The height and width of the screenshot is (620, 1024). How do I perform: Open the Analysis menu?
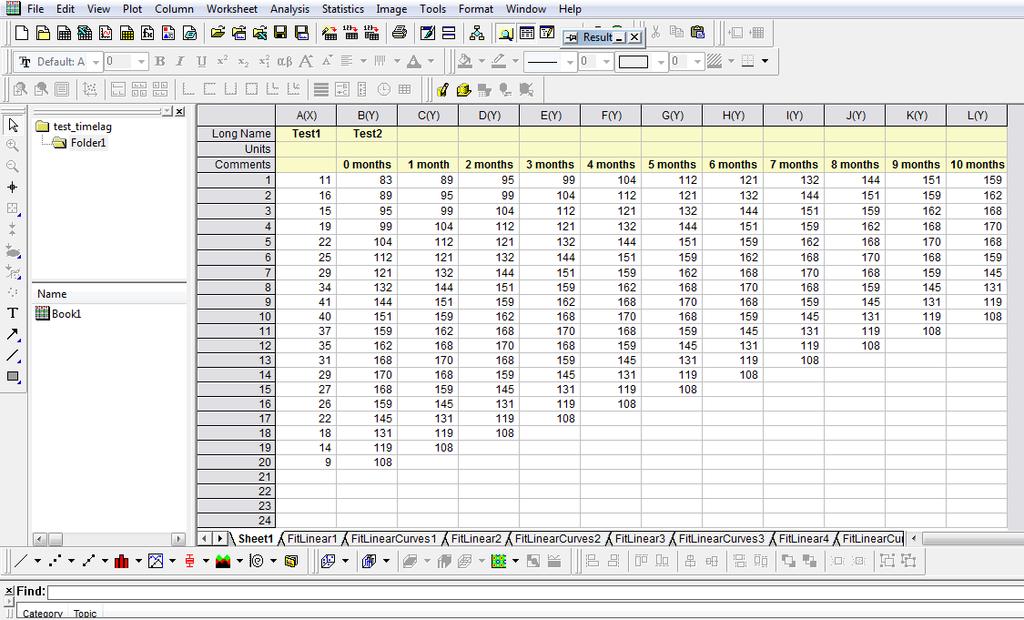(289, 9)
